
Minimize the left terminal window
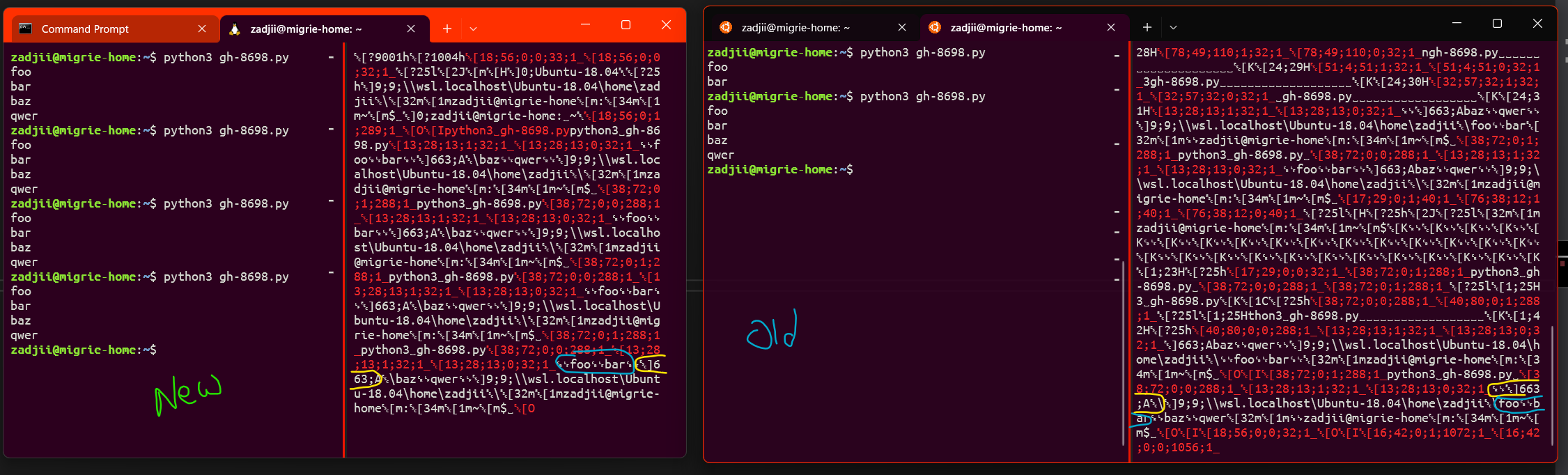[585, 24]
